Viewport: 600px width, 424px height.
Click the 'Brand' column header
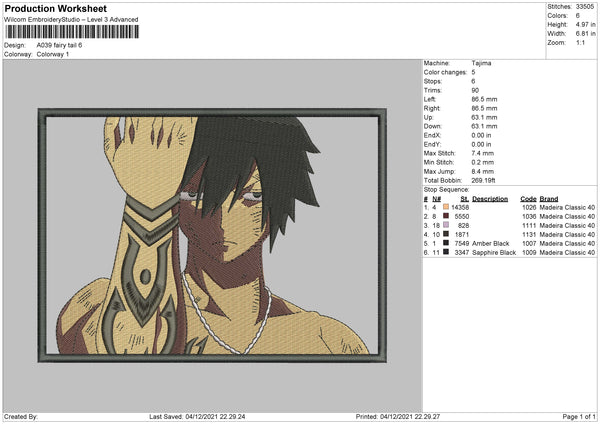549,199
